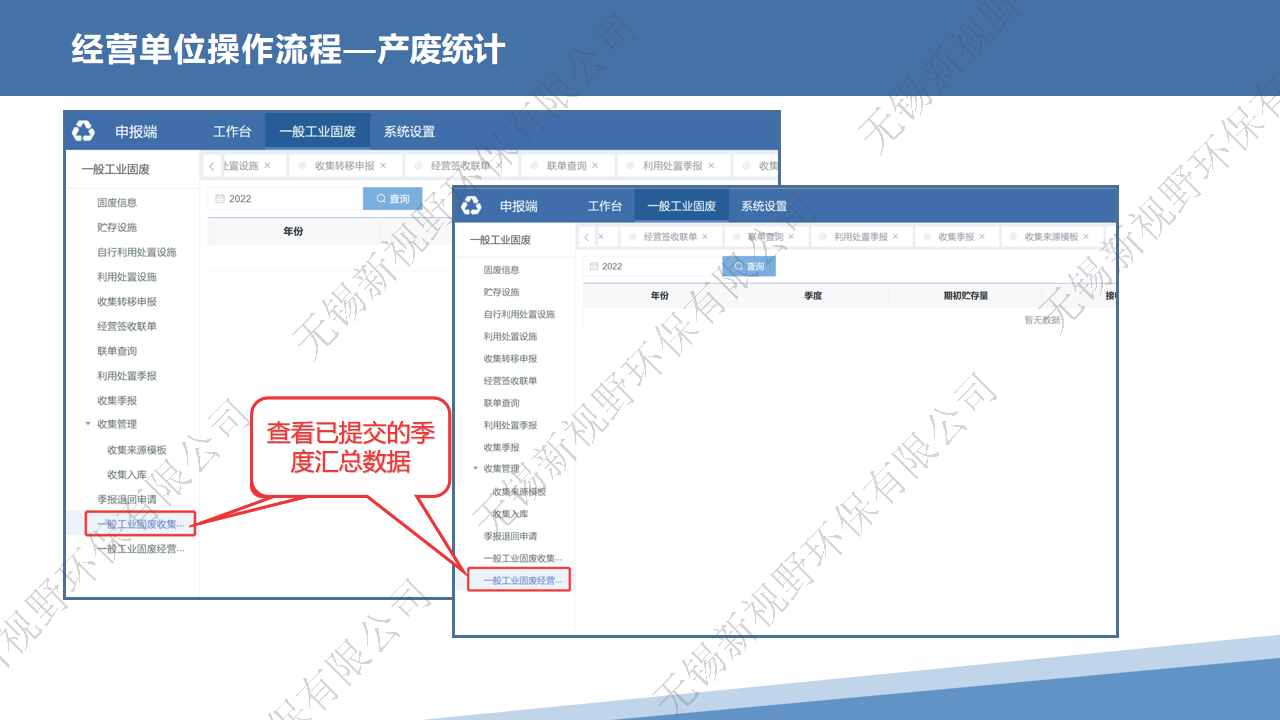Open 一般工业固废 top menu in the front window
Image resolution: width=1280 pixels, height=720 pixels.
click(x=681, y=206)
